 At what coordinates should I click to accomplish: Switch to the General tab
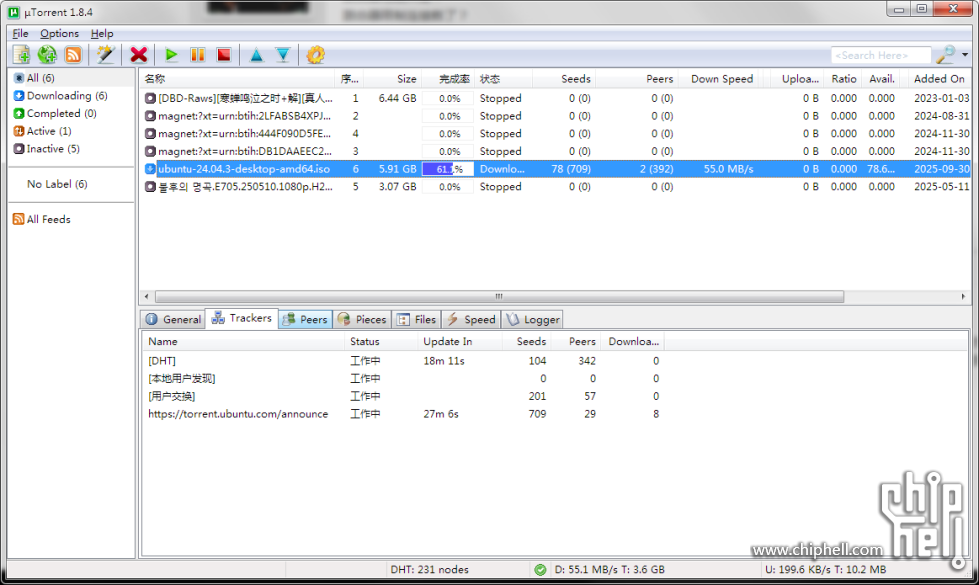(x=173, y=319)
